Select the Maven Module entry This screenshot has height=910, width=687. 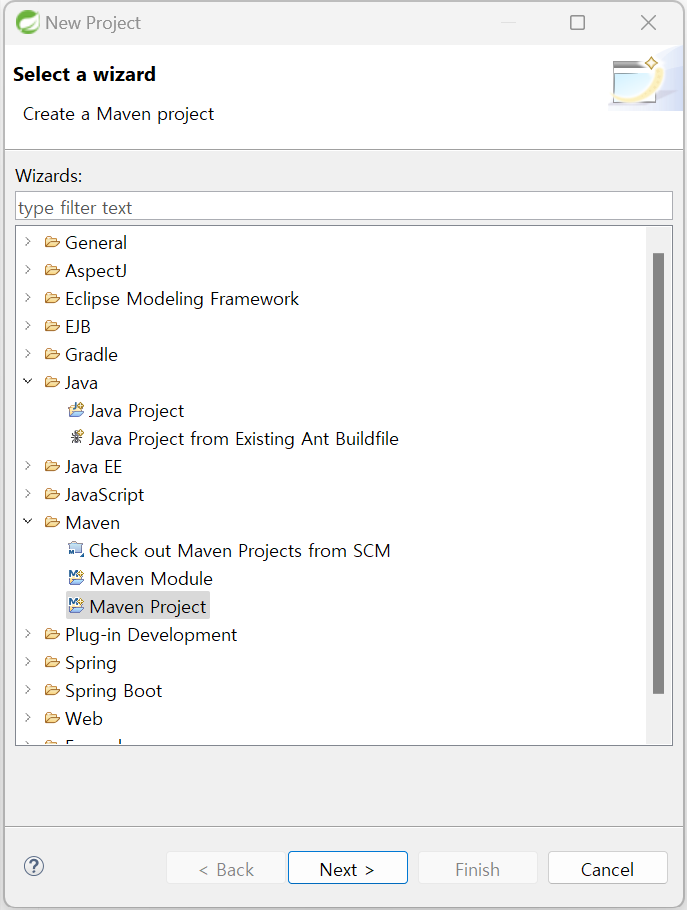tap(151, 579)
